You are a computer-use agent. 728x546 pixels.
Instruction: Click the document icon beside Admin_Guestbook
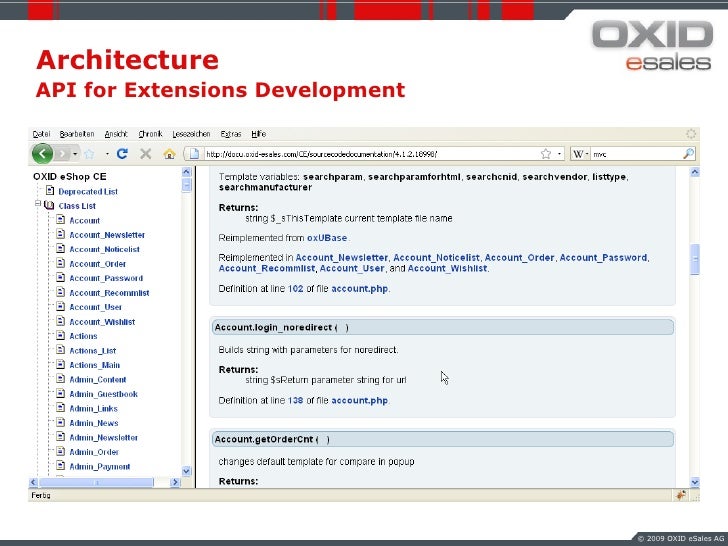click(60, 393)
